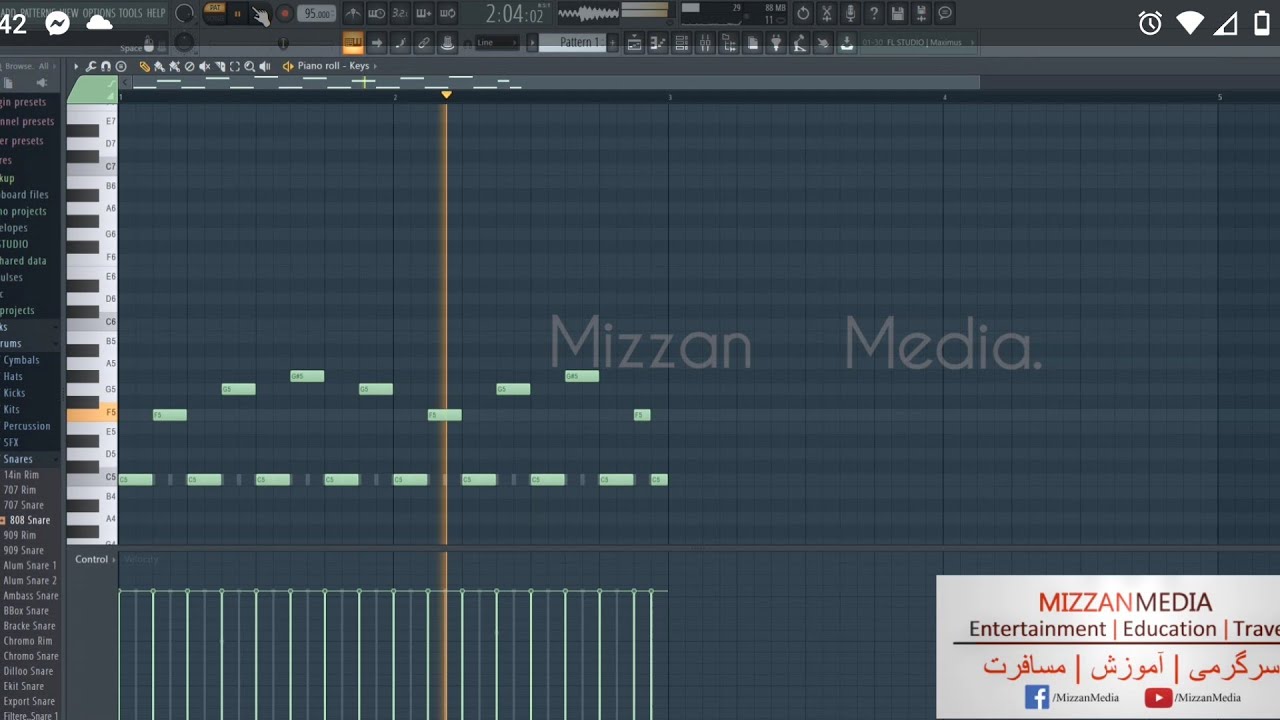Click the tempo field showing 95.000

point(316,13)
